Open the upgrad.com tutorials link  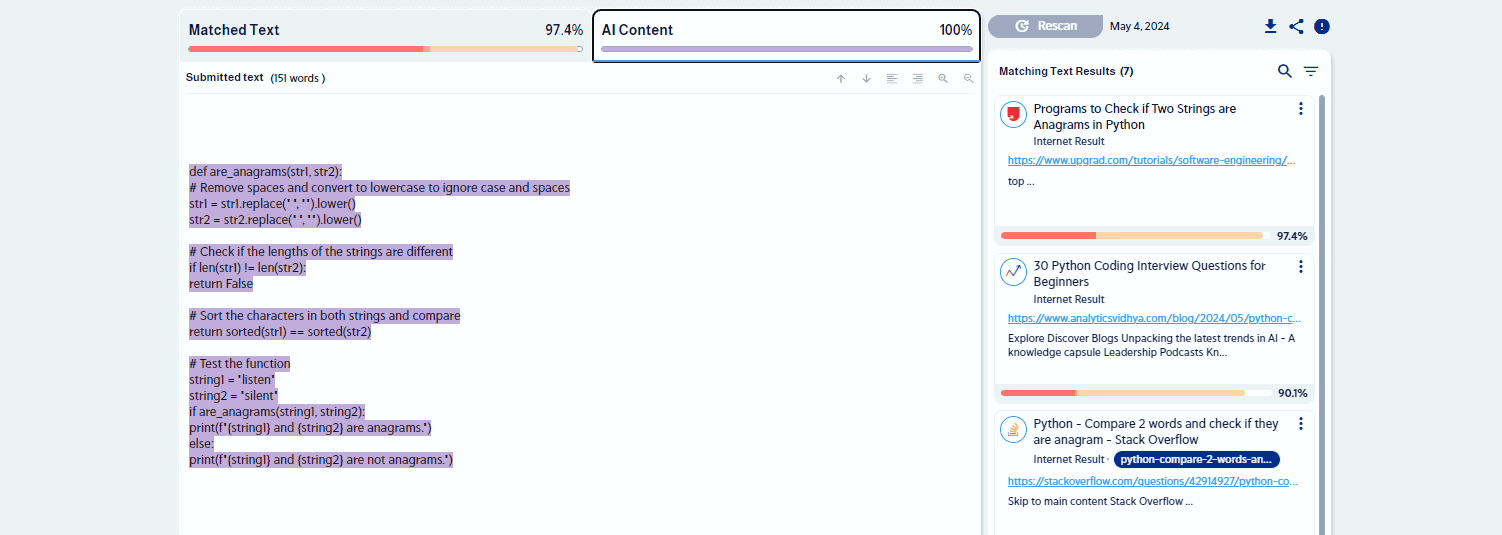(x=1151, y=160)
